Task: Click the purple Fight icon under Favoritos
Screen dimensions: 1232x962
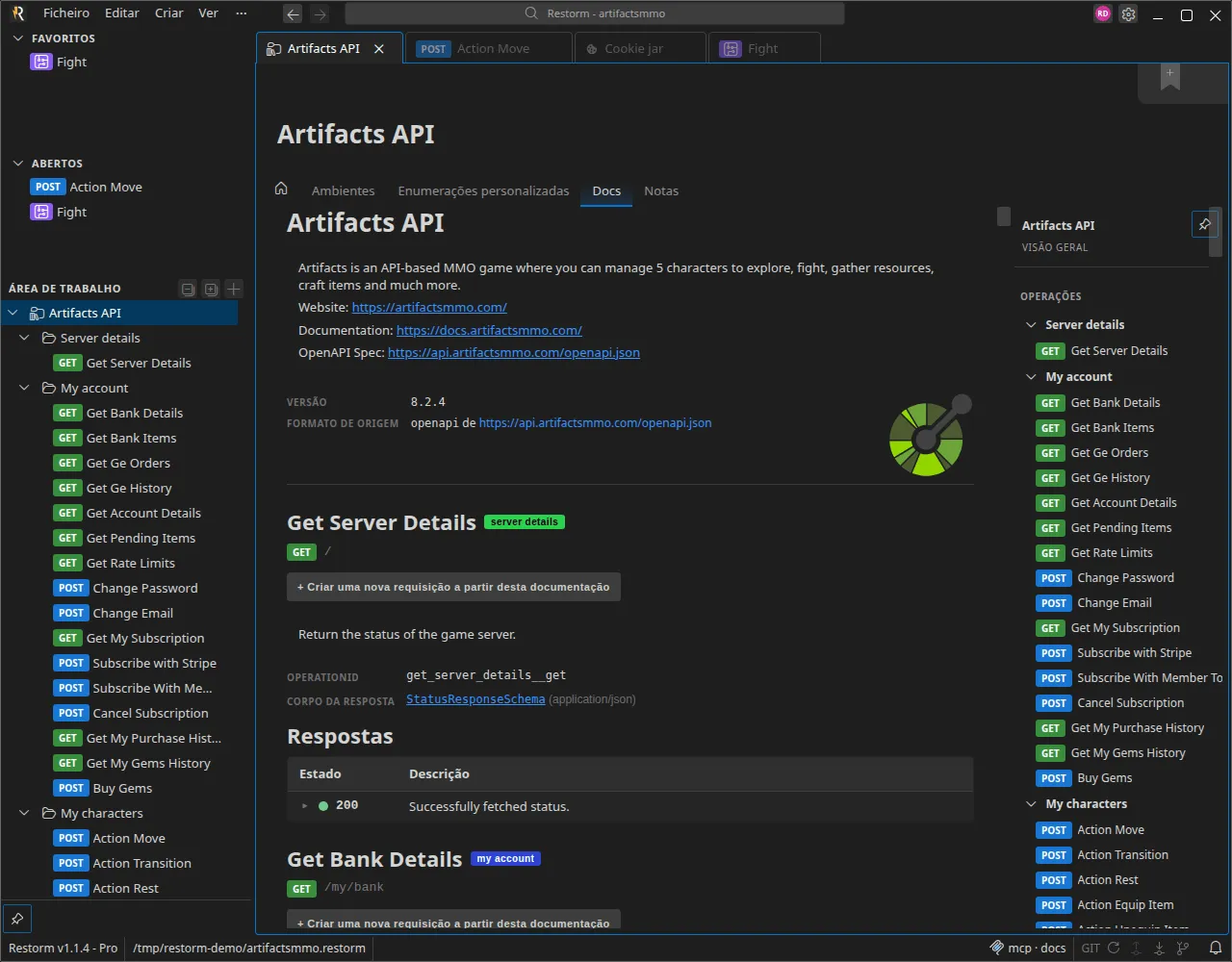Action: click(40, 62)
